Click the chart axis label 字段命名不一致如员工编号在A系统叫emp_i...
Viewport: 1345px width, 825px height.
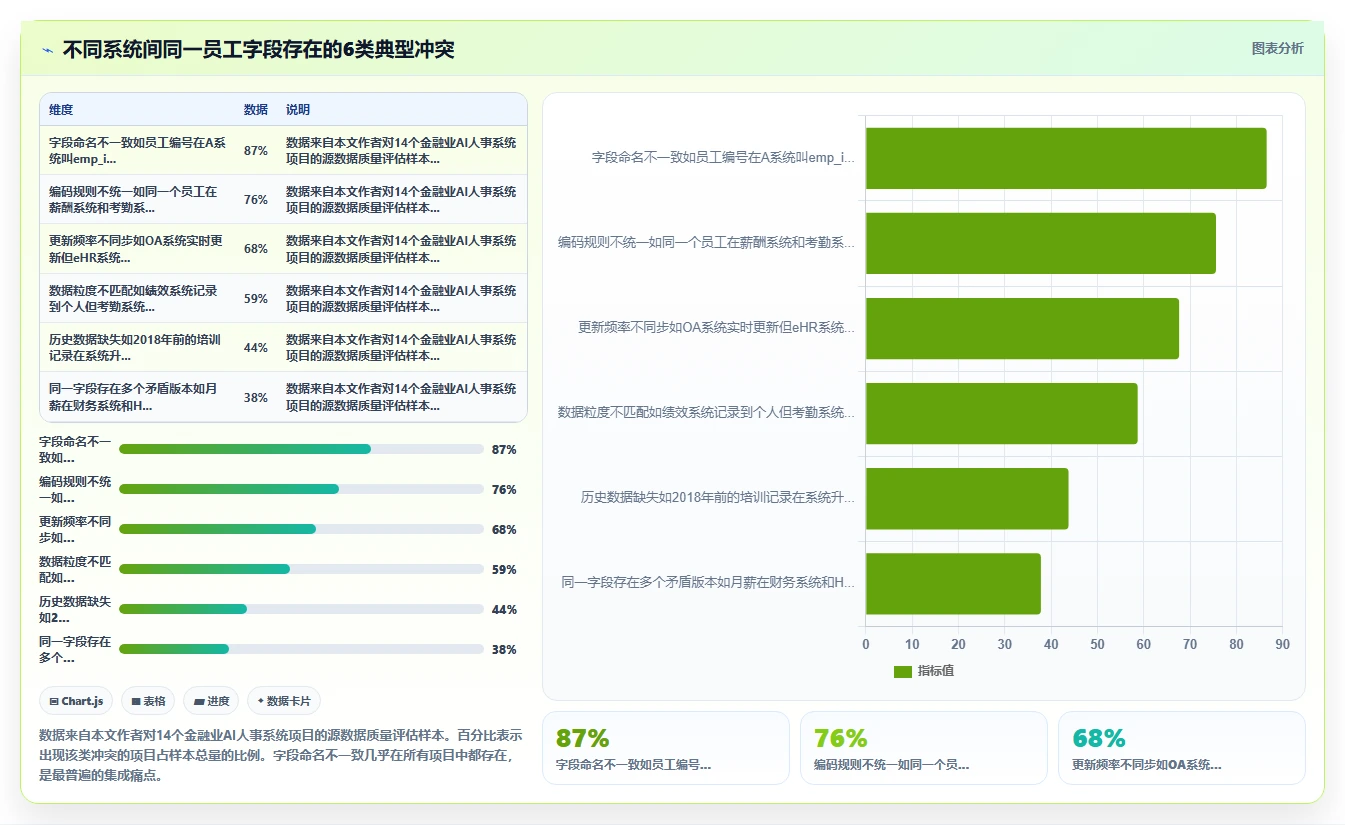(x=723, y=158)
